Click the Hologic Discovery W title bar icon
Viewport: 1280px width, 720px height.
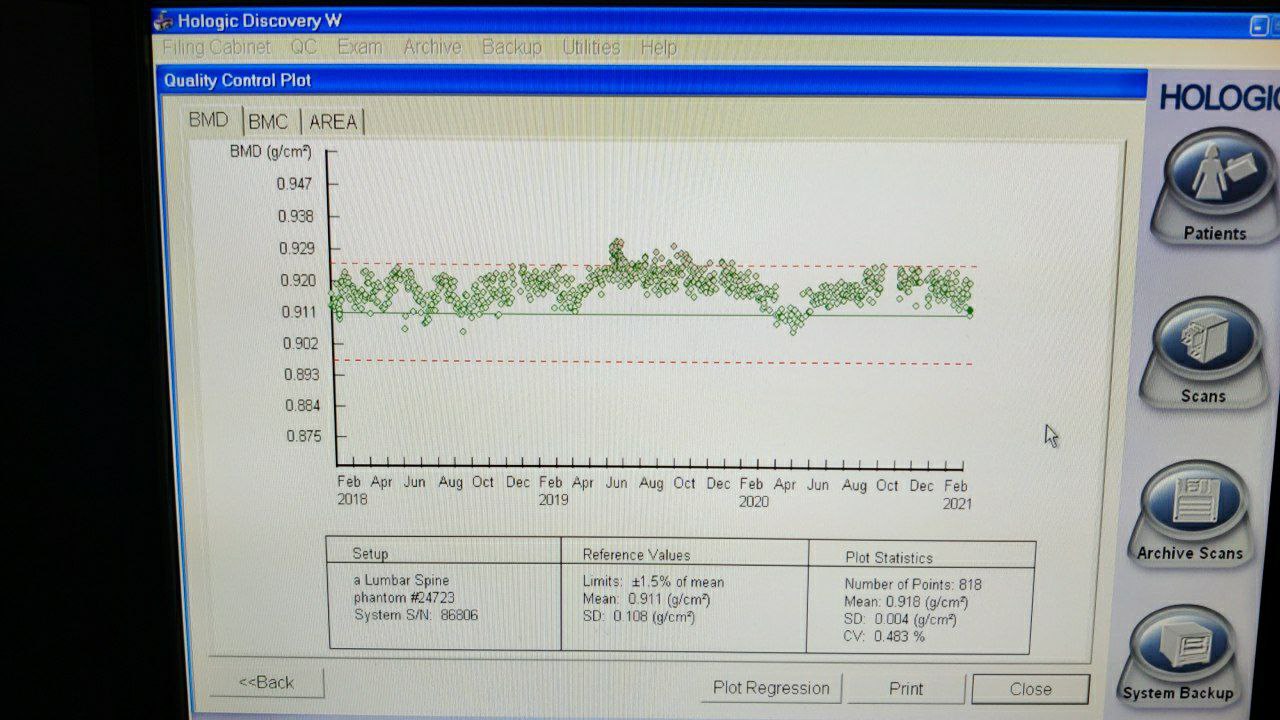(x=163, y=20)
